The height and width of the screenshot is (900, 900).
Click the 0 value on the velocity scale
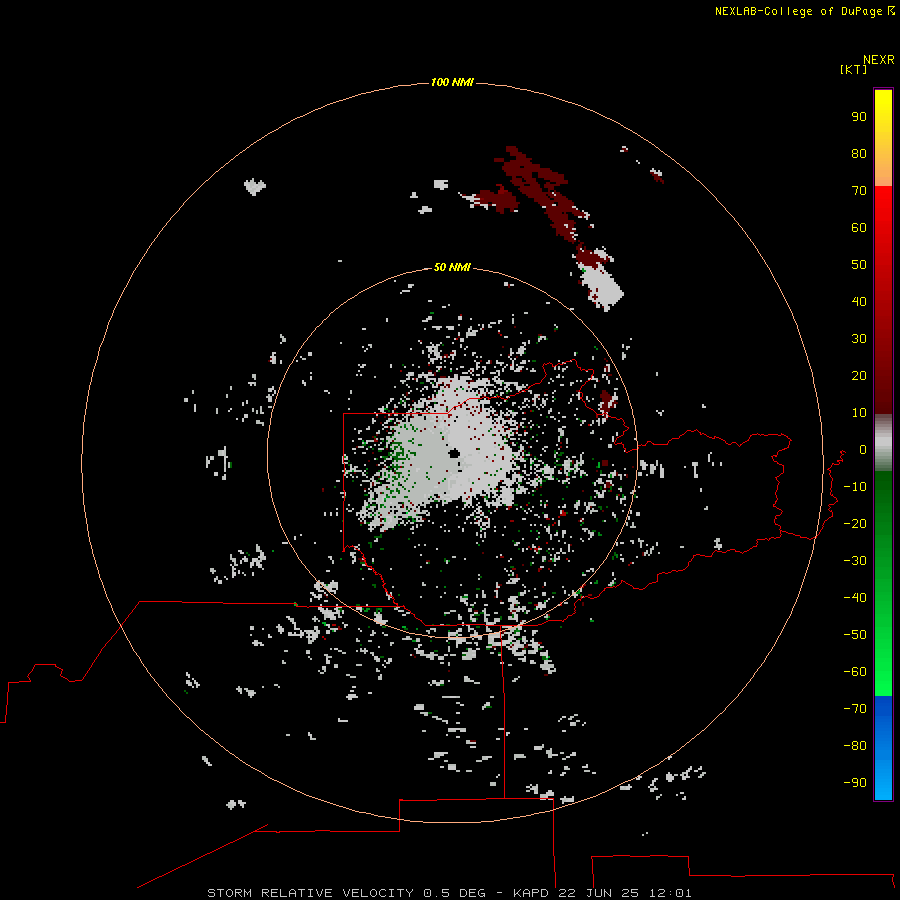pos(863,449)
